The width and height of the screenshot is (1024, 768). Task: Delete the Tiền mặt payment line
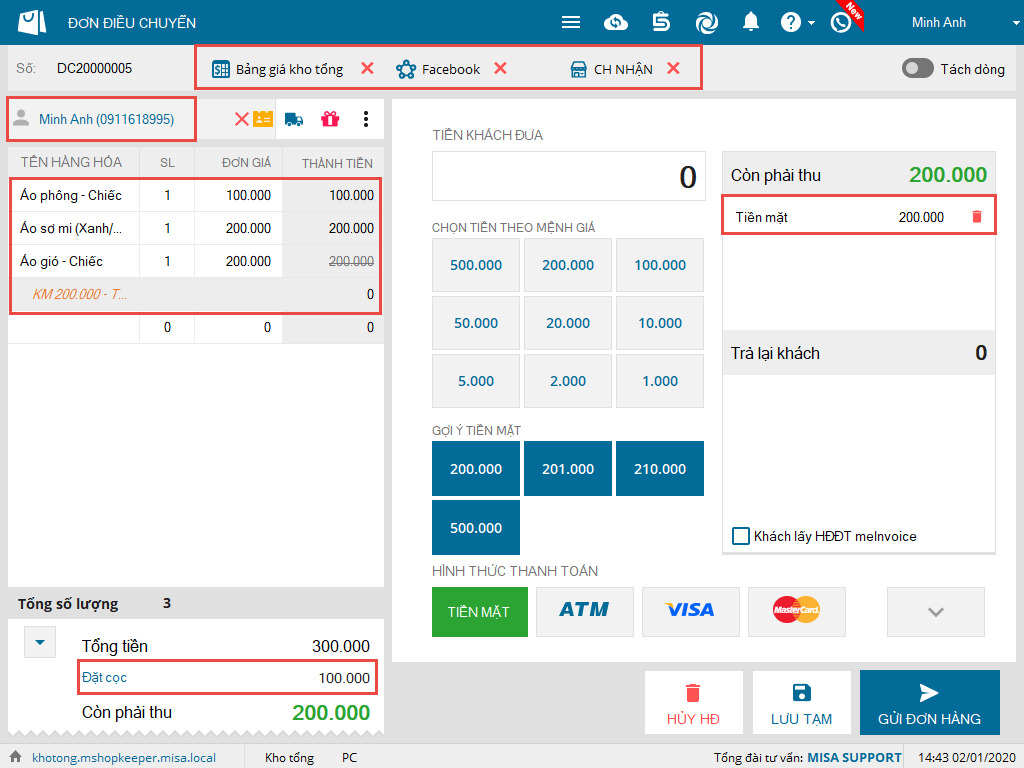977,216
